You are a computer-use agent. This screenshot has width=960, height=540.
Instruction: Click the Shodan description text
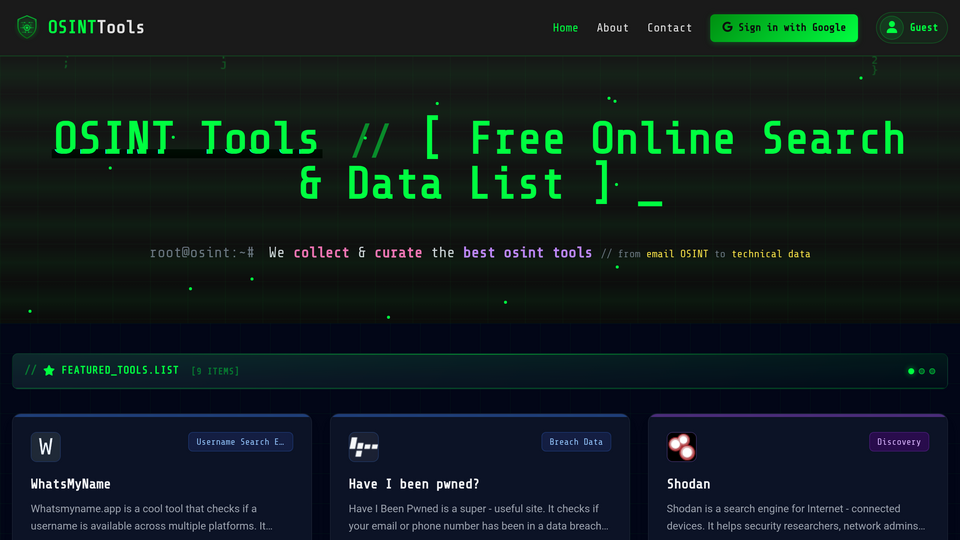click(796, 517)
